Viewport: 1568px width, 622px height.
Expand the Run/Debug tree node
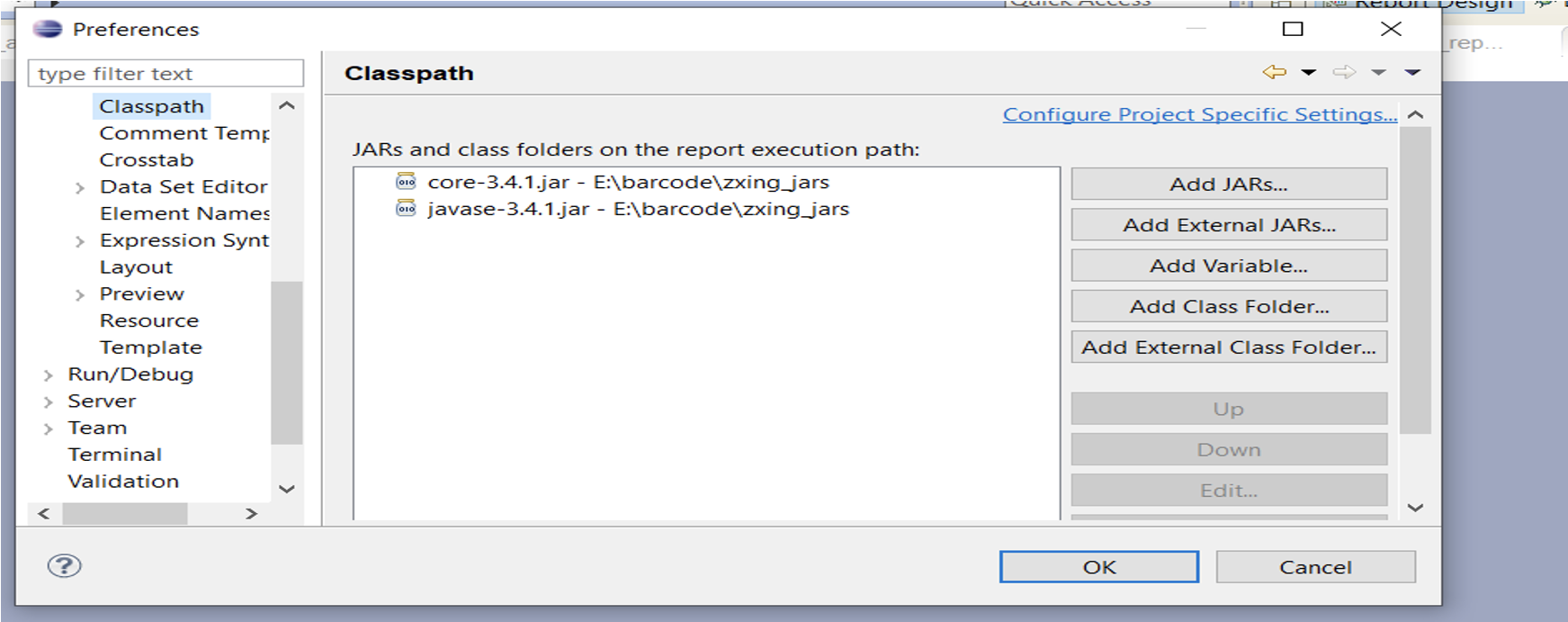tap(49, 375)
